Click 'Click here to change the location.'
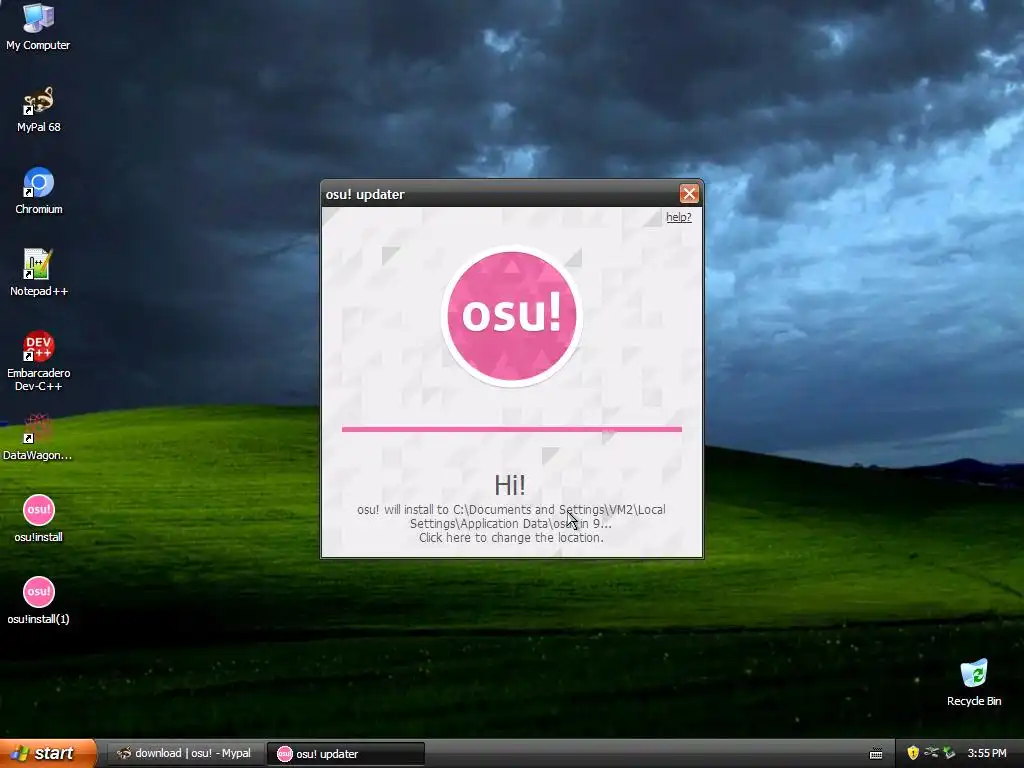The image size is (1024, 768). click(x=511, y=537)
